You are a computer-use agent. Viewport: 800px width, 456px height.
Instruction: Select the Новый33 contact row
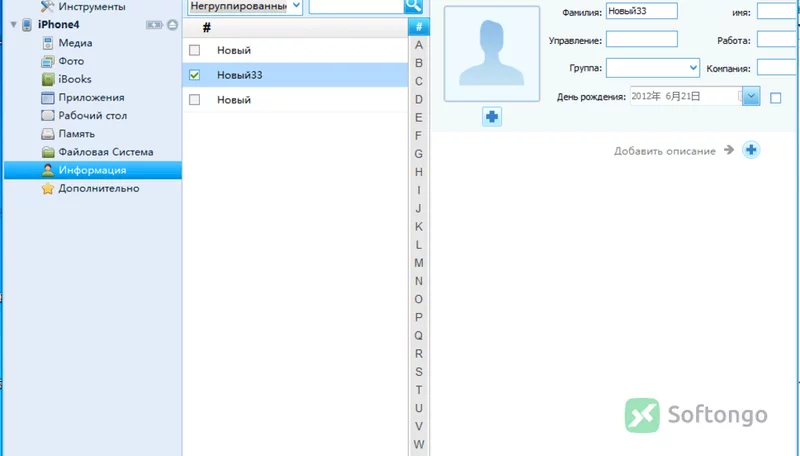(x=295, y=75)
